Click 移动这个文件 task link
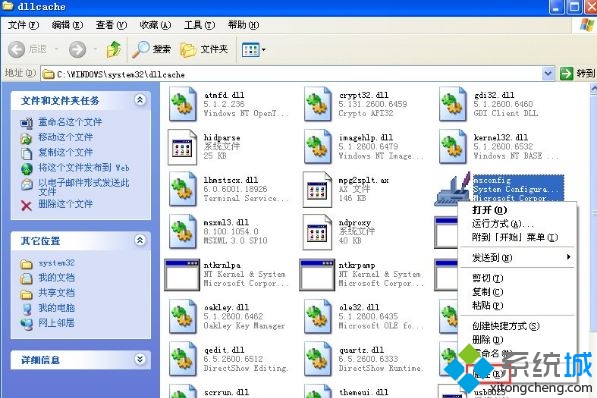The height and width of the screenshot is (398, 597). point(65,137)
